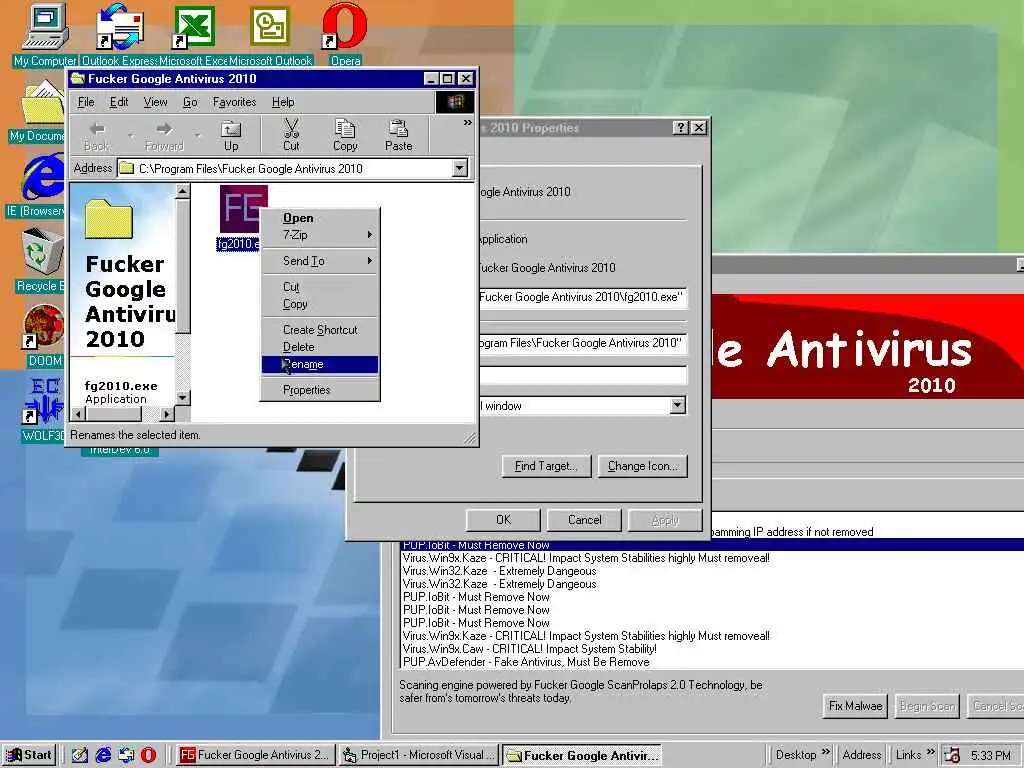Click the Windows flag throbber icon
This screenshot has height=768, width=1024.
tap(455, 102)
